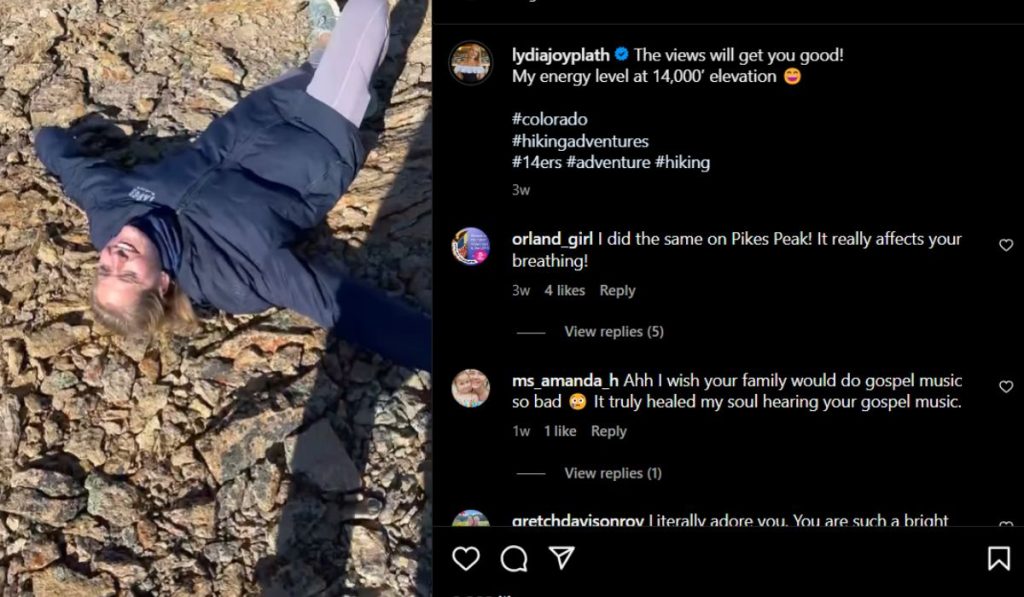This screenshot has height=597, width=1024.
Task: Open the #hikingadventures hashtag
Action: pos(580,141)
